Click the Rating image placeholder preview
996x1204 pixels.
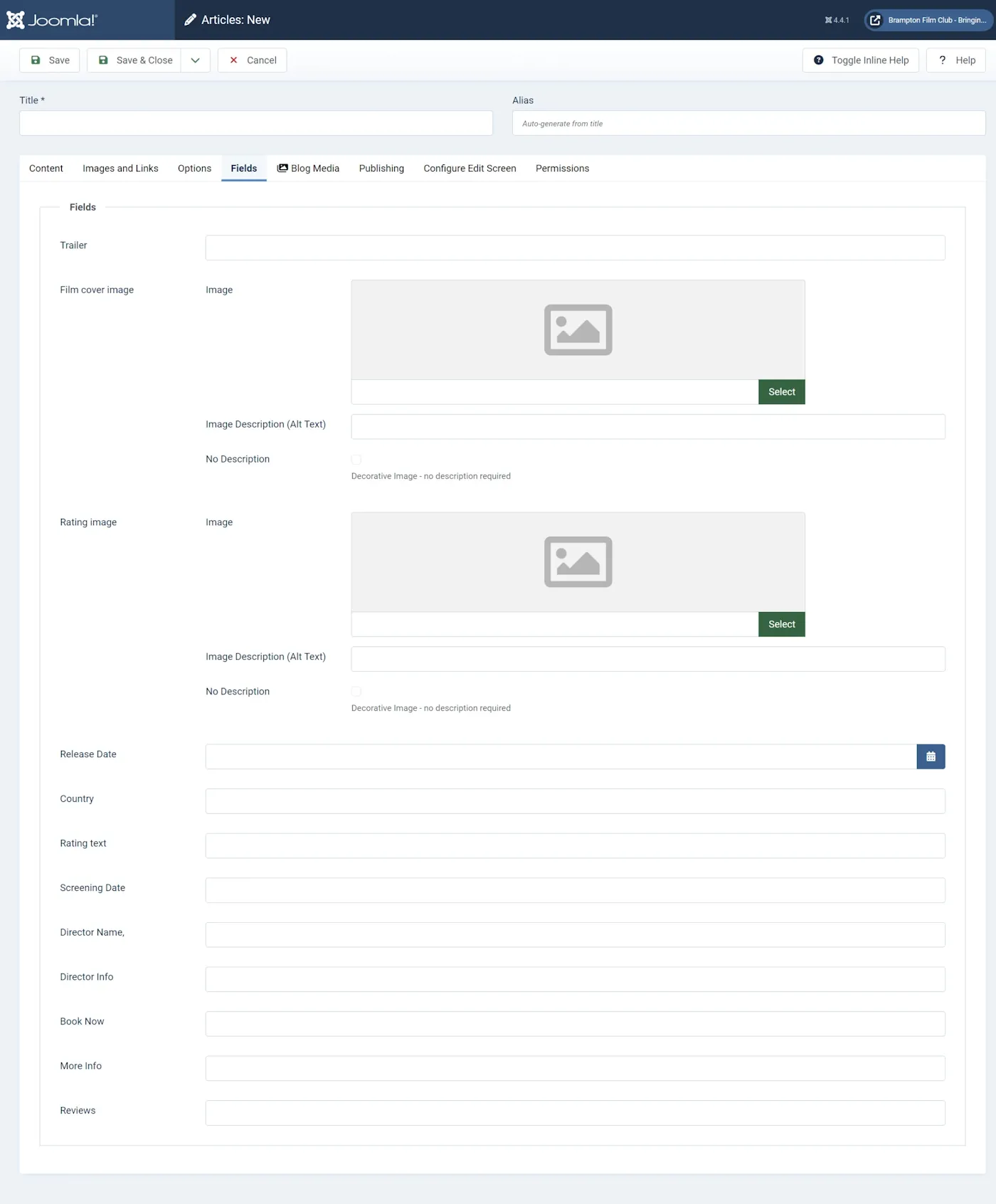[x=577, y=562]
